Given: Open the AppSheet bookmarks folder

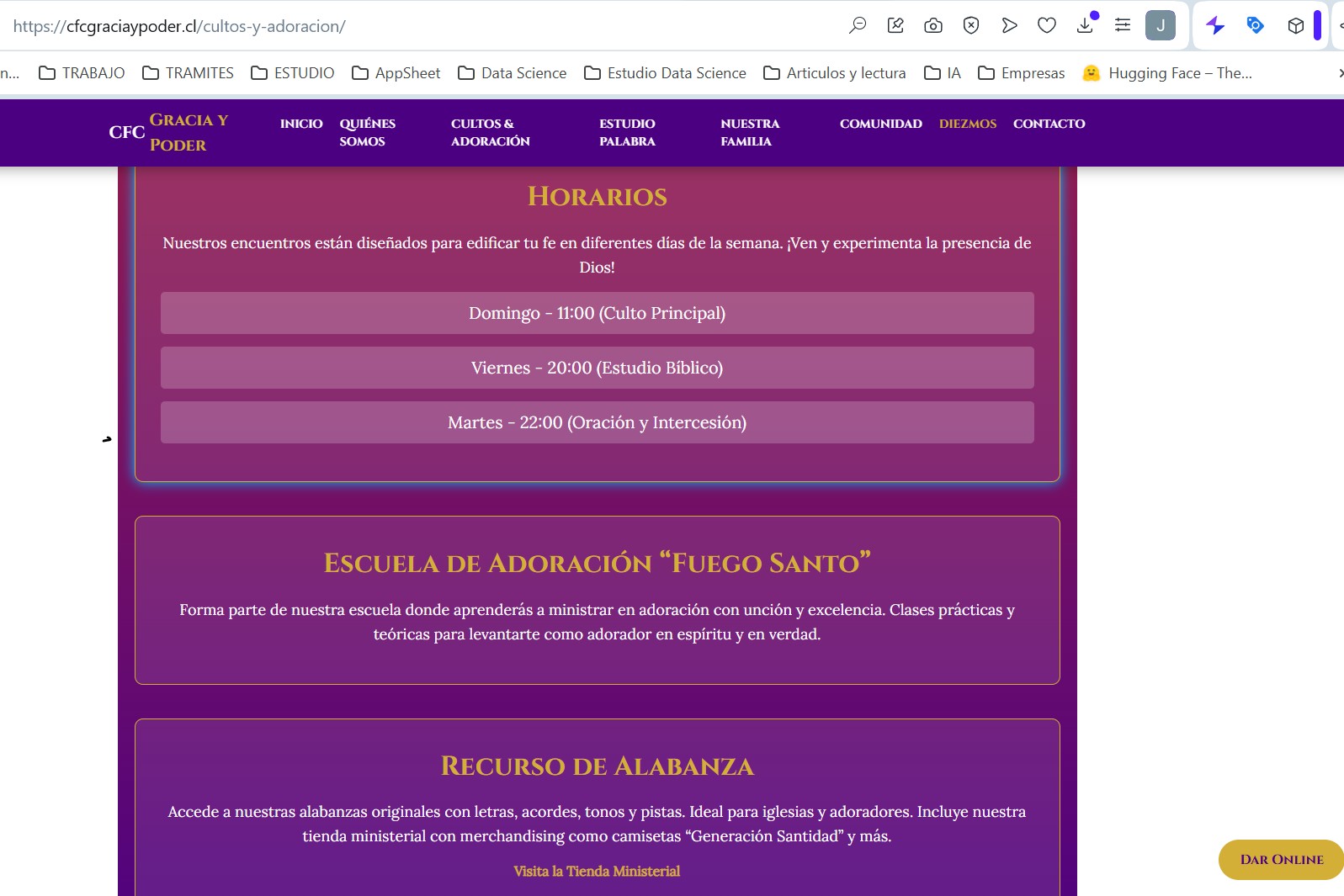Looking at the screenshot, I should 396,73.
